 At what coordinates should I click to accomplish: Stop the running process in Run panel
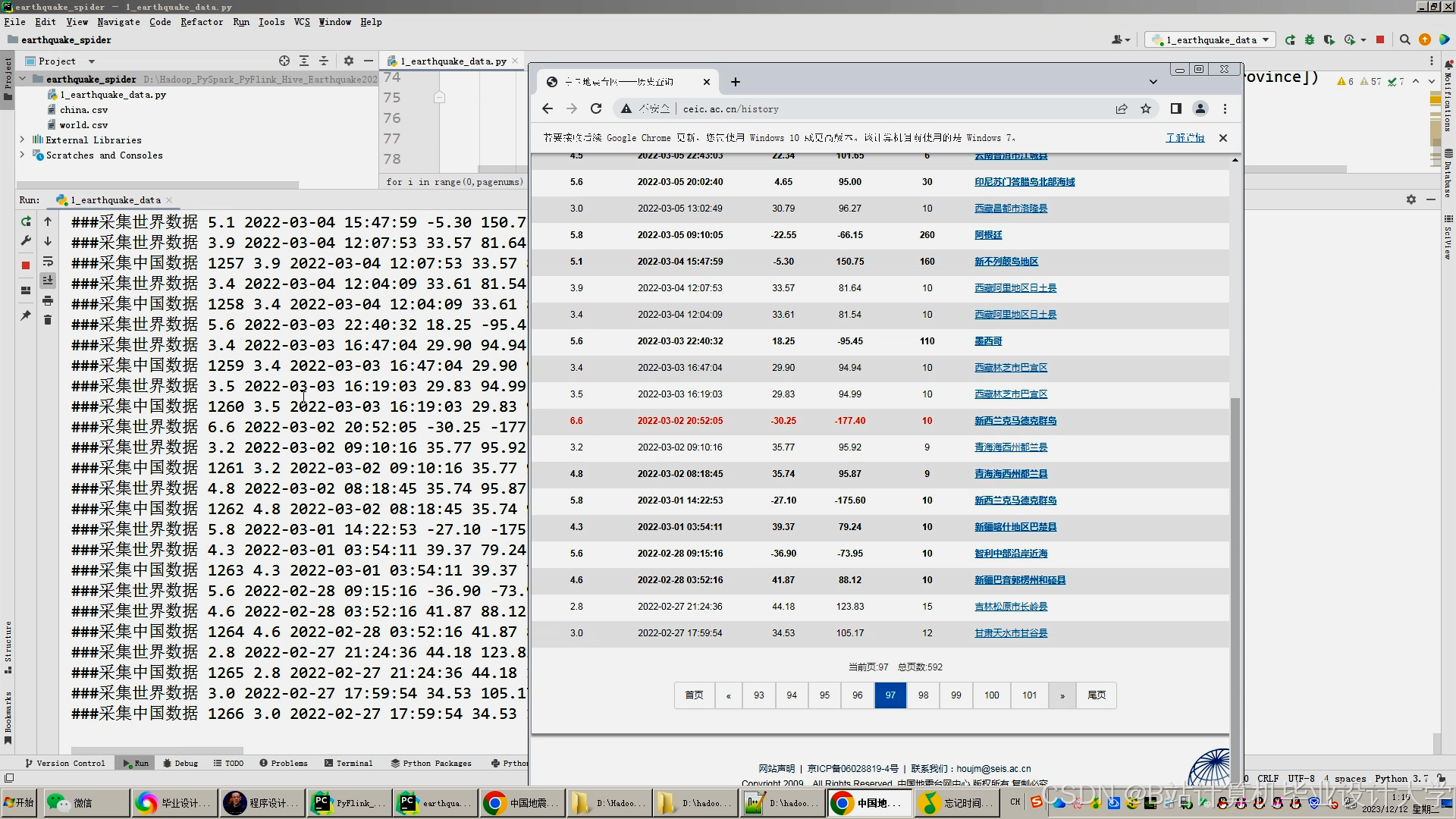tap(26, 265)
